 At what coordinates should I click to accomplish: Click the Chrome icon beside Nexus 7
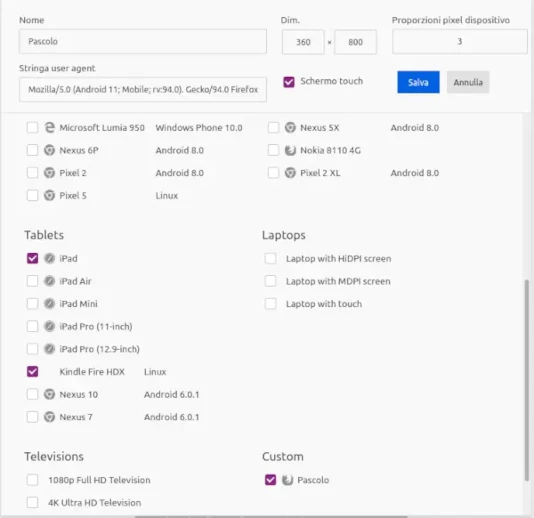click(x=49, y=417)
